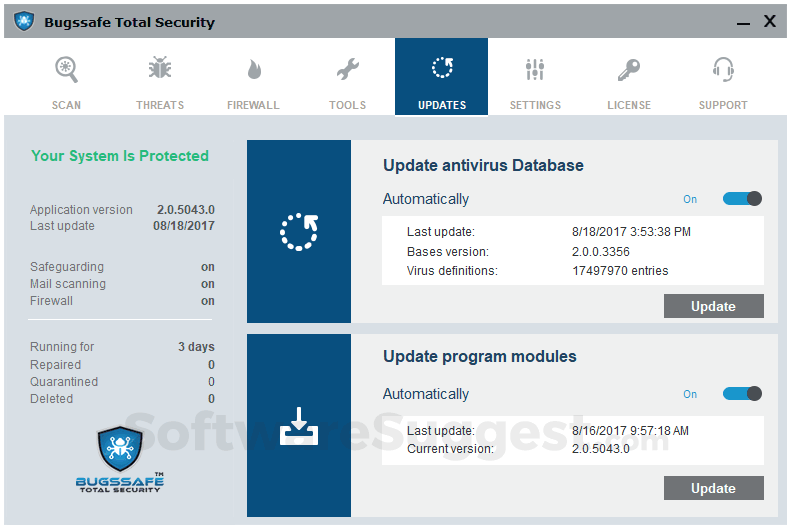
Task: Click the blue program modules download tile
Action: tap(299, 425)
